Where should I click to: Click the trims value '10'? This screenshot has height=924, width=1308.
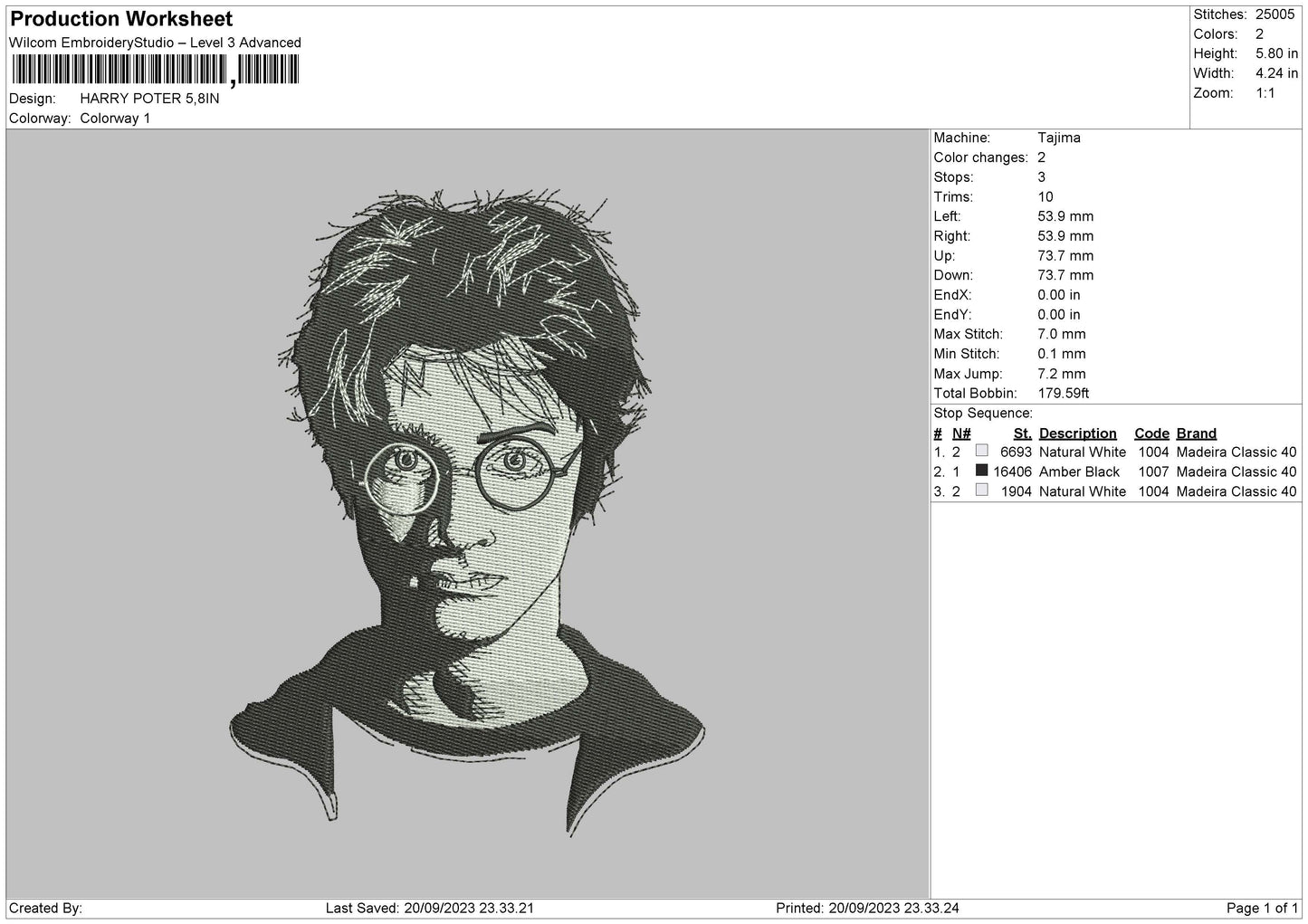[x=1045, y=197]
